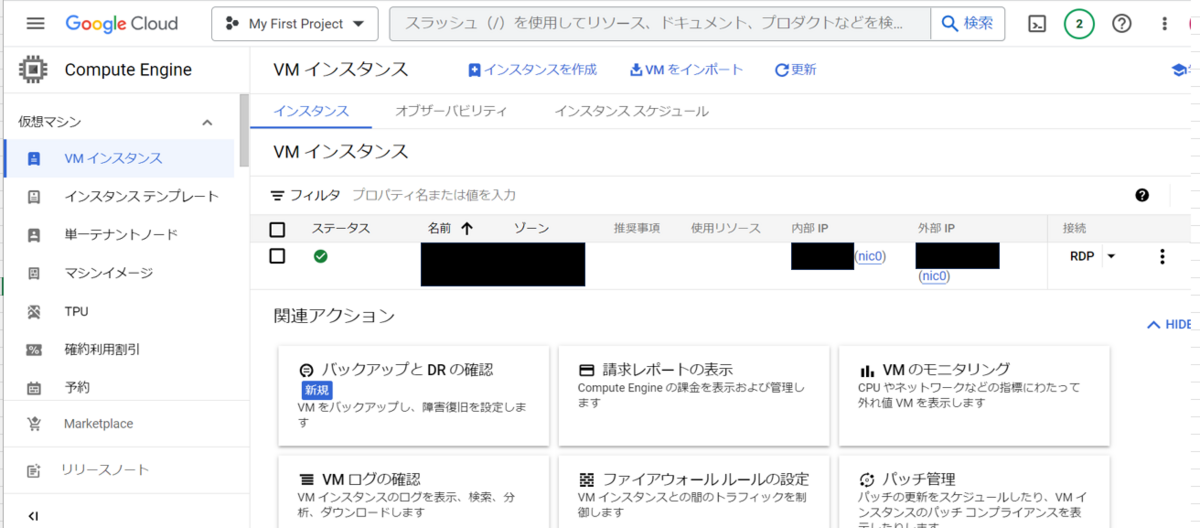
Task: Switch to the インスタンス tab
Action: click(x=311, y=111)
